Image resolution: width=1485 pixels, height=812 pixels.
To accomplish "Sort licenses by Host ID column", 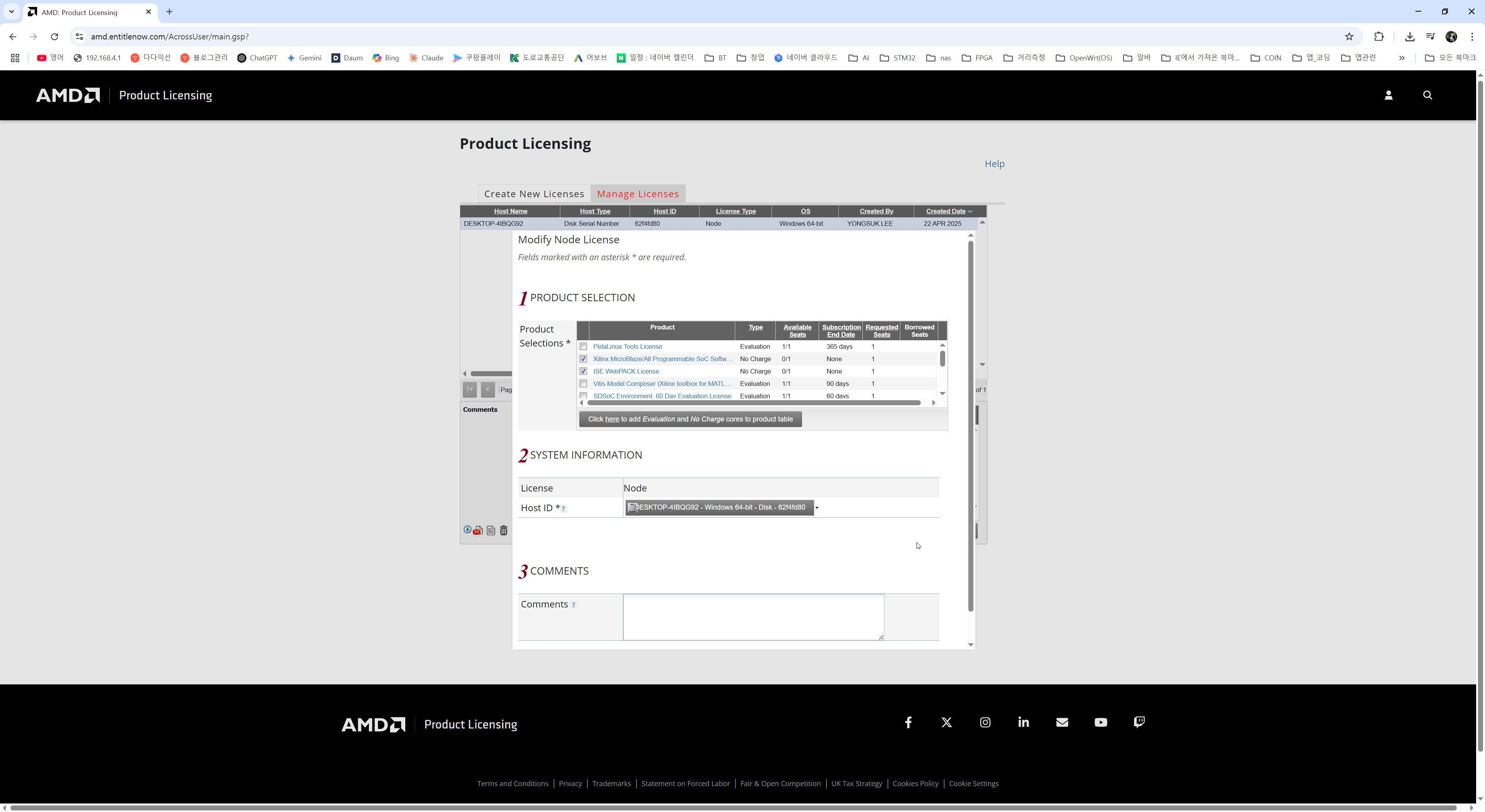I will coord(665,211).
